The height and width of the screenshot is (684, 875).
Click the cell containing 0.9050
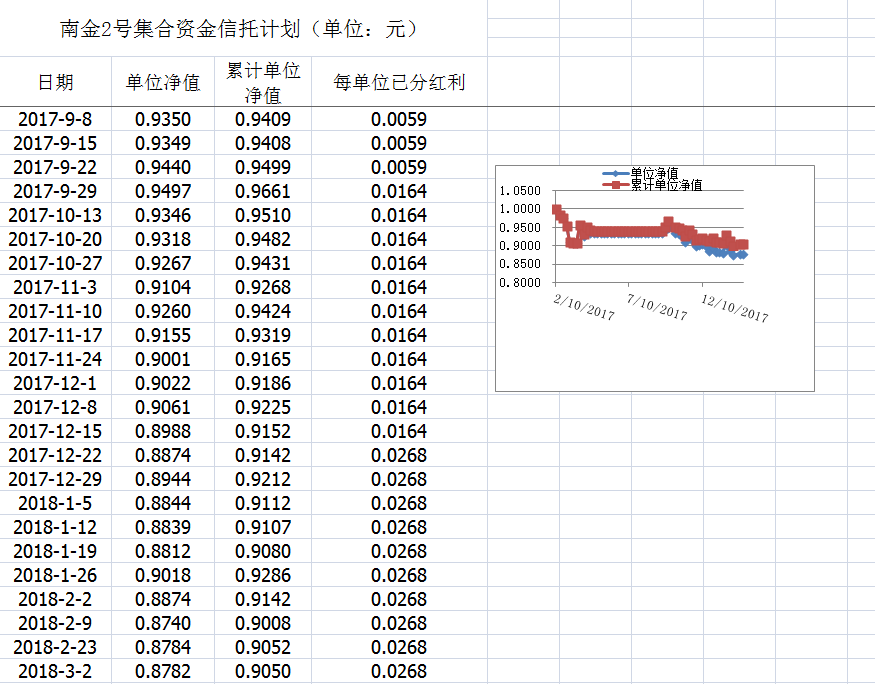[x=263, y=672]
